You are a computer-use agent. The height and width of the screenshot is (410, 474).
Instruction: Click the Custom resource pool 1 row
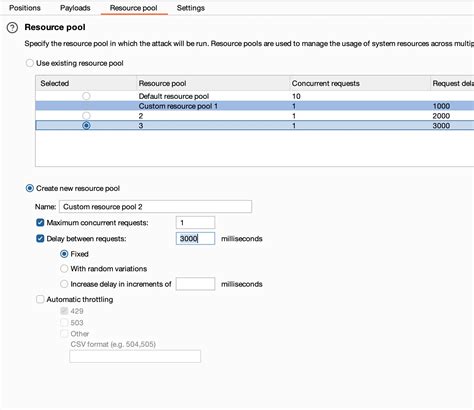tap(255, 106)
